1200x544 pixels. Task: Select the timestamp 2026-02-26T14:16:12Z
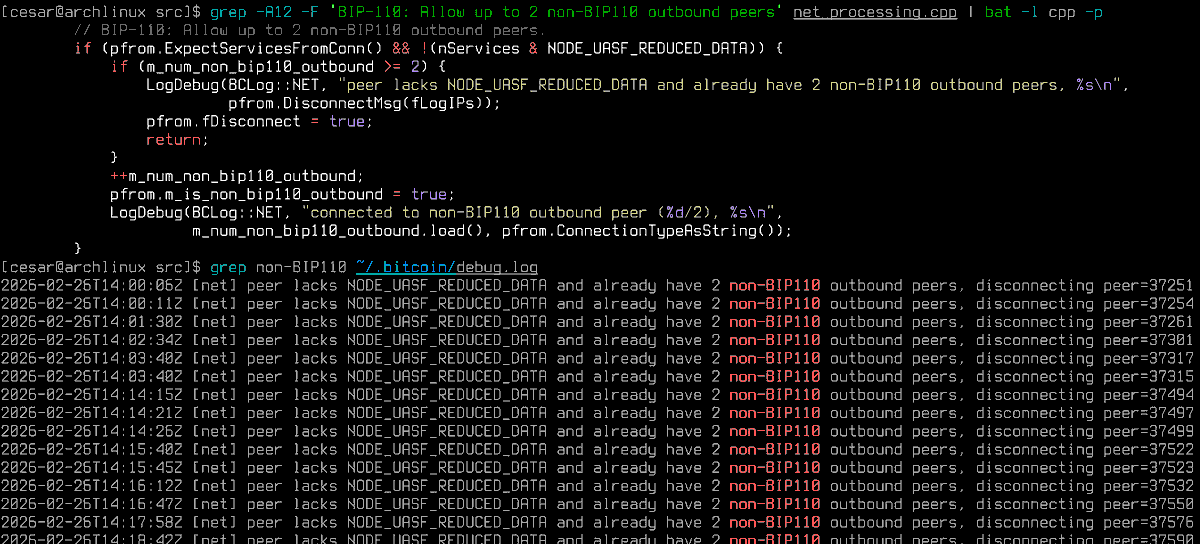(91, 485)
